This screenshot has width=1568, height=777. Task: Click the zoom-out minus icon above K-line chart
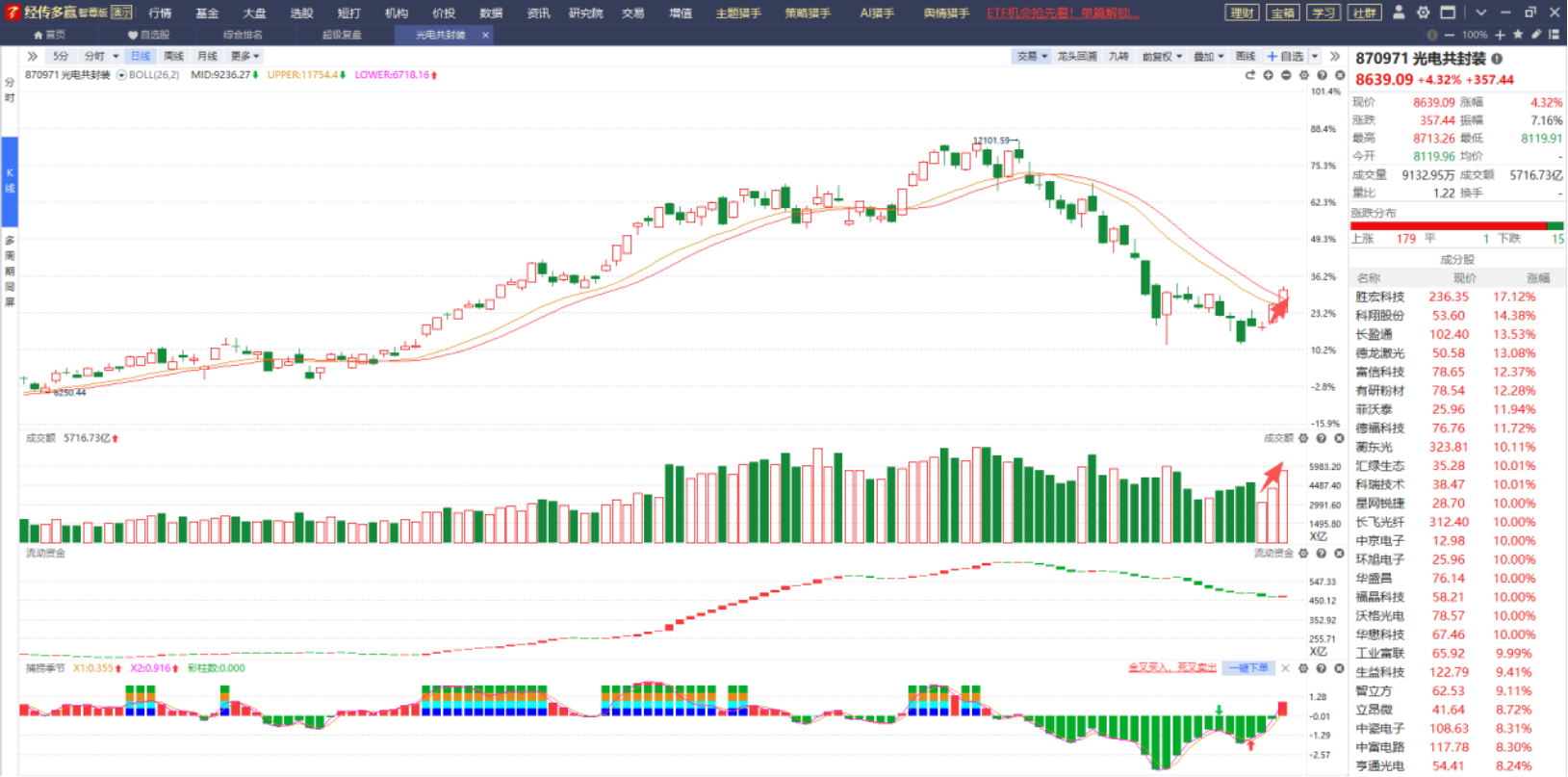pos(1286,75)
